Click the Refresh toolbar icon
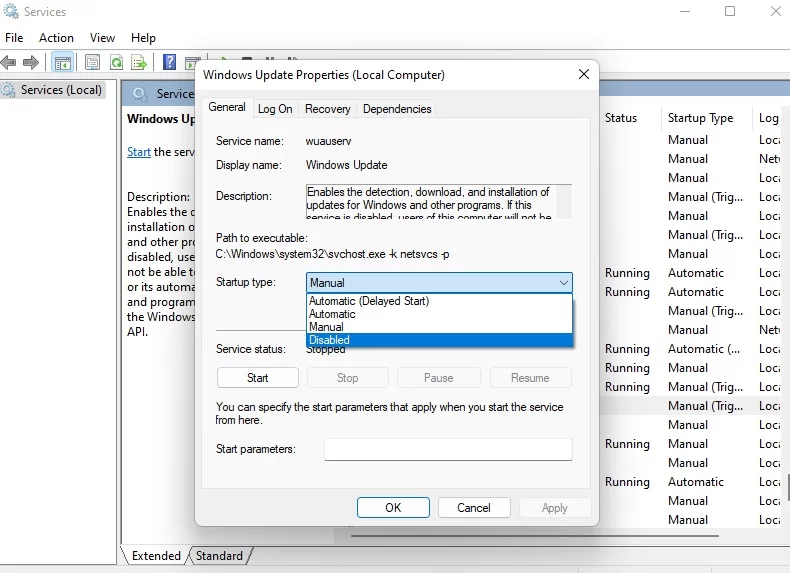790x573 pixels. click(116, 62)
